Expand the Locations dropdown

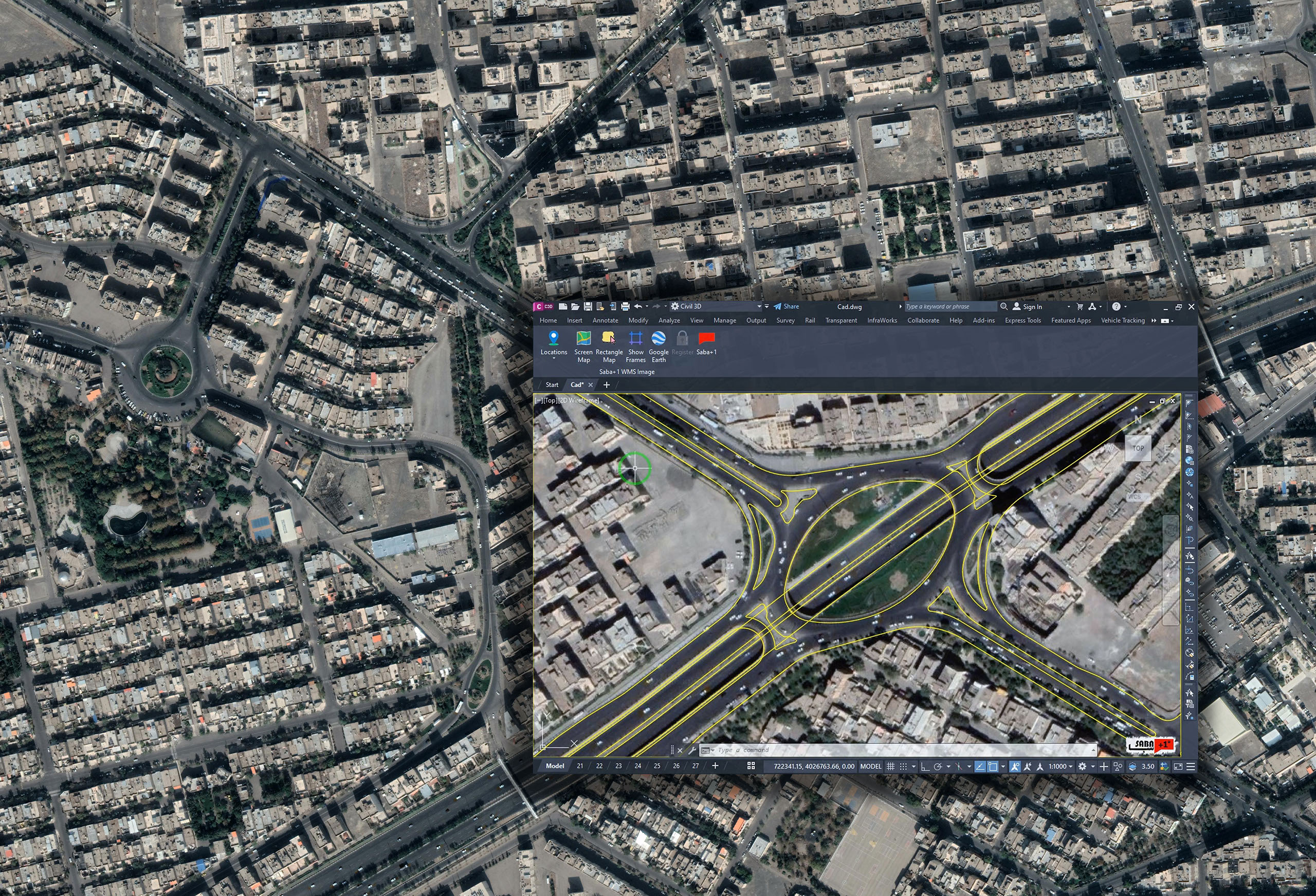[554, 358]
